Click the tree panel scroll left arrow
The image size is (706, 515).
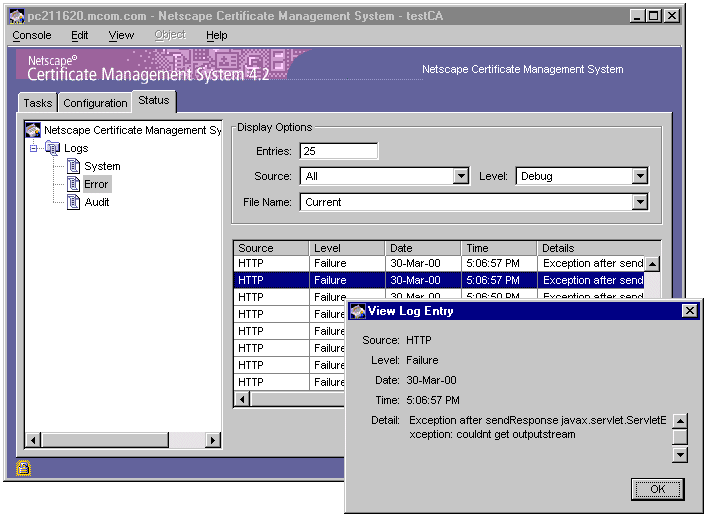tap(32, 440)
